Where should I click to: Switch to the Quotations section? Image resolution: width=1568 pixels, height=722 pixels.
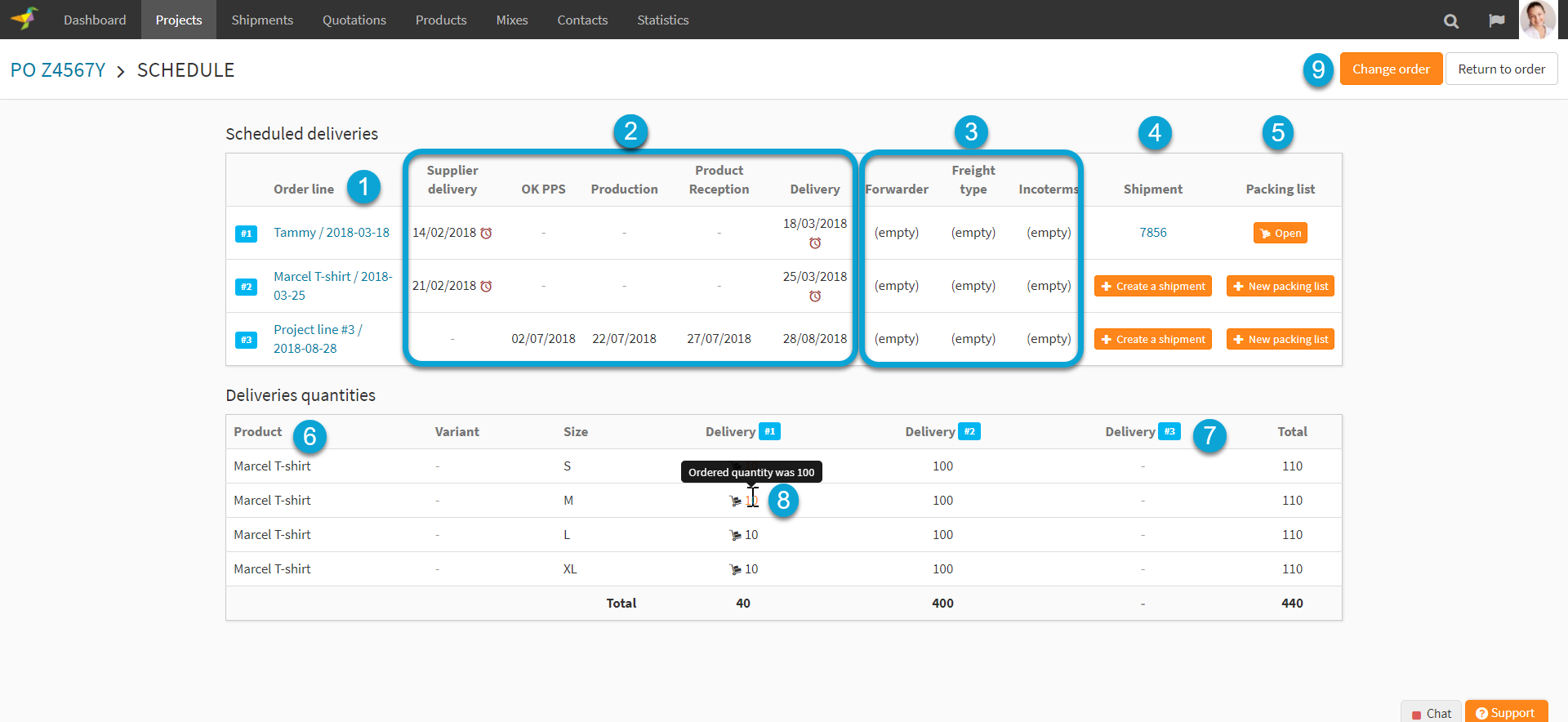tap(354, 20)
